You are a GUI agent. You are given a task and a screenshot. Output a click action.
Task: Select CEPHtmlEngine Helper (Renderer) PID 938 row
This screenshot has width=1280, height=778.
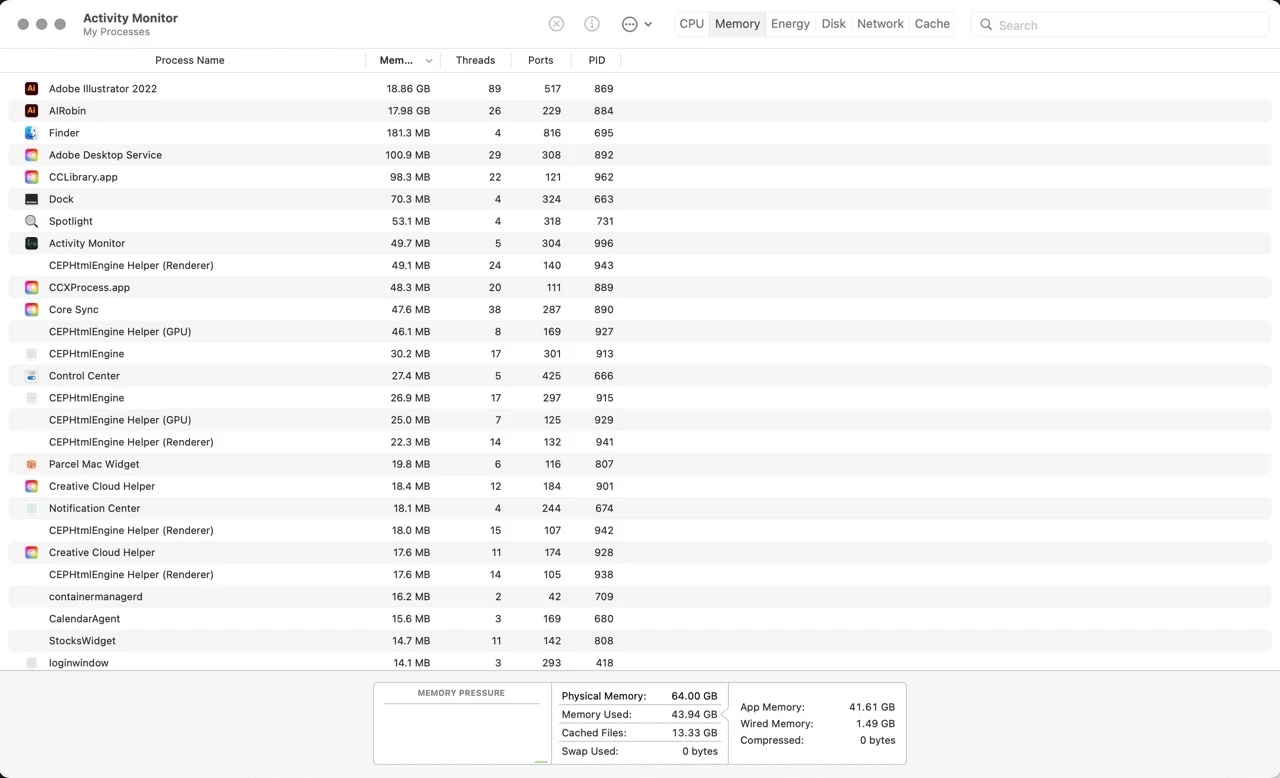click(x=640, y=575)
